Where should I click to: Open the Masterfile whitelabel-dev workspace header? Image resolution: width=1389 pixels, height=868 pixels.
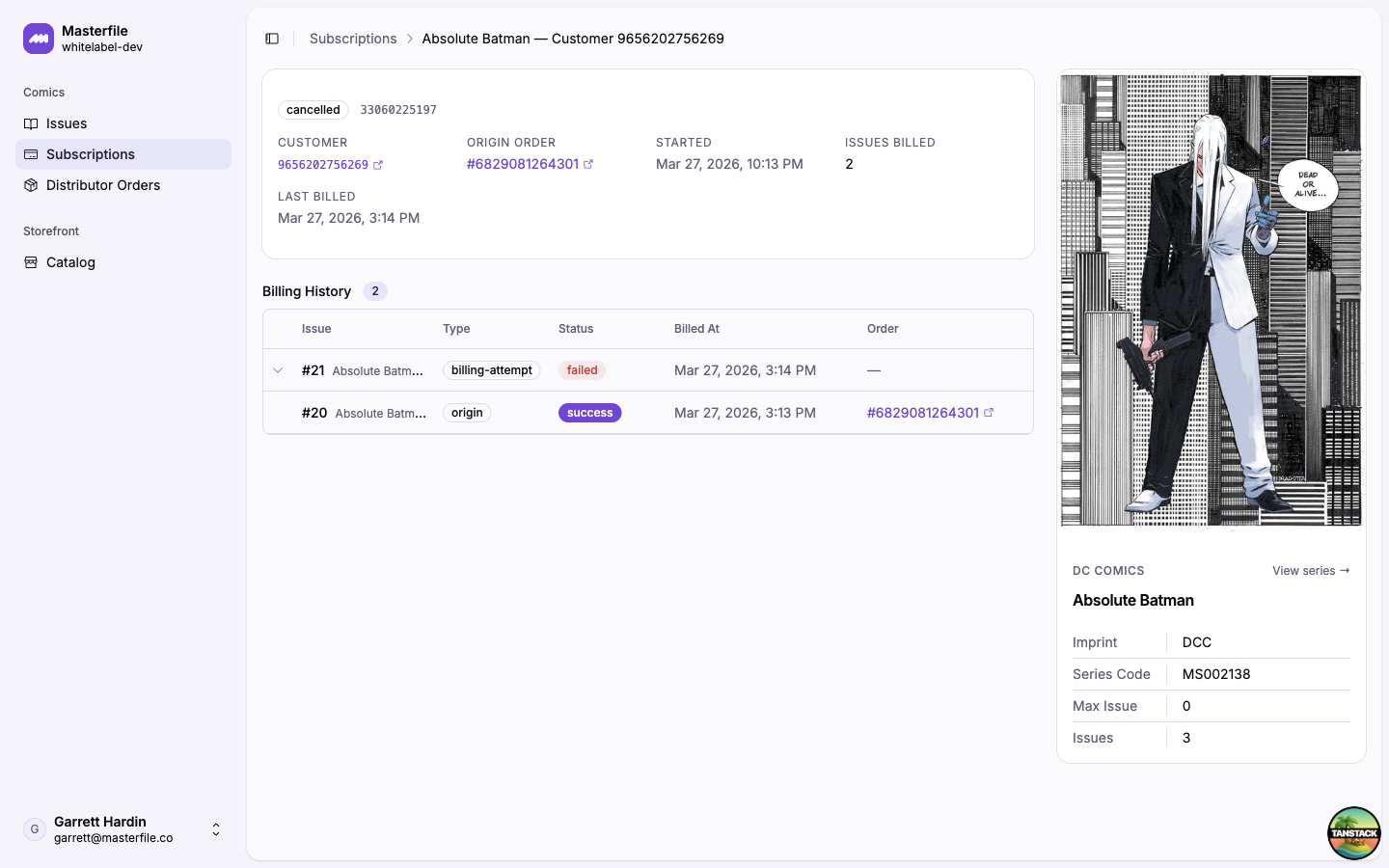click(123, 39)
